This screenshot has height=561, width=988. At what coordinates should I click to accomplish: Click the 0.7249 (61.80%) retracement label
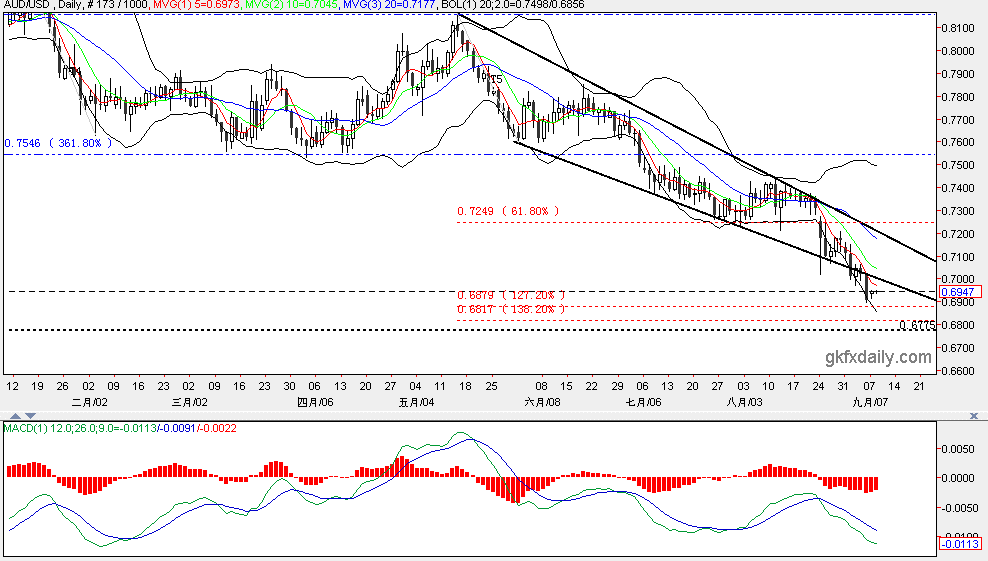coord(508,211)
